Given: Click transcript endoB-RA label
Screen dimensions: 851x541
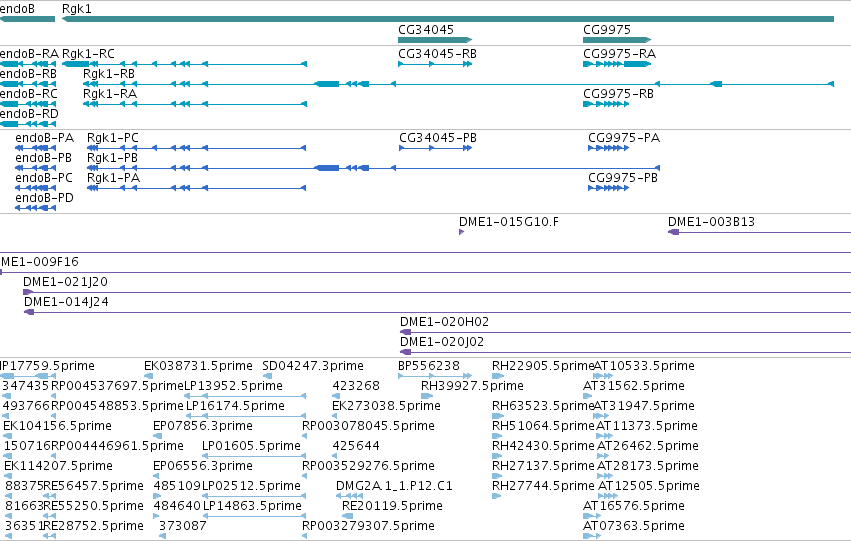Looking at the screenshot, I should 29,54.
